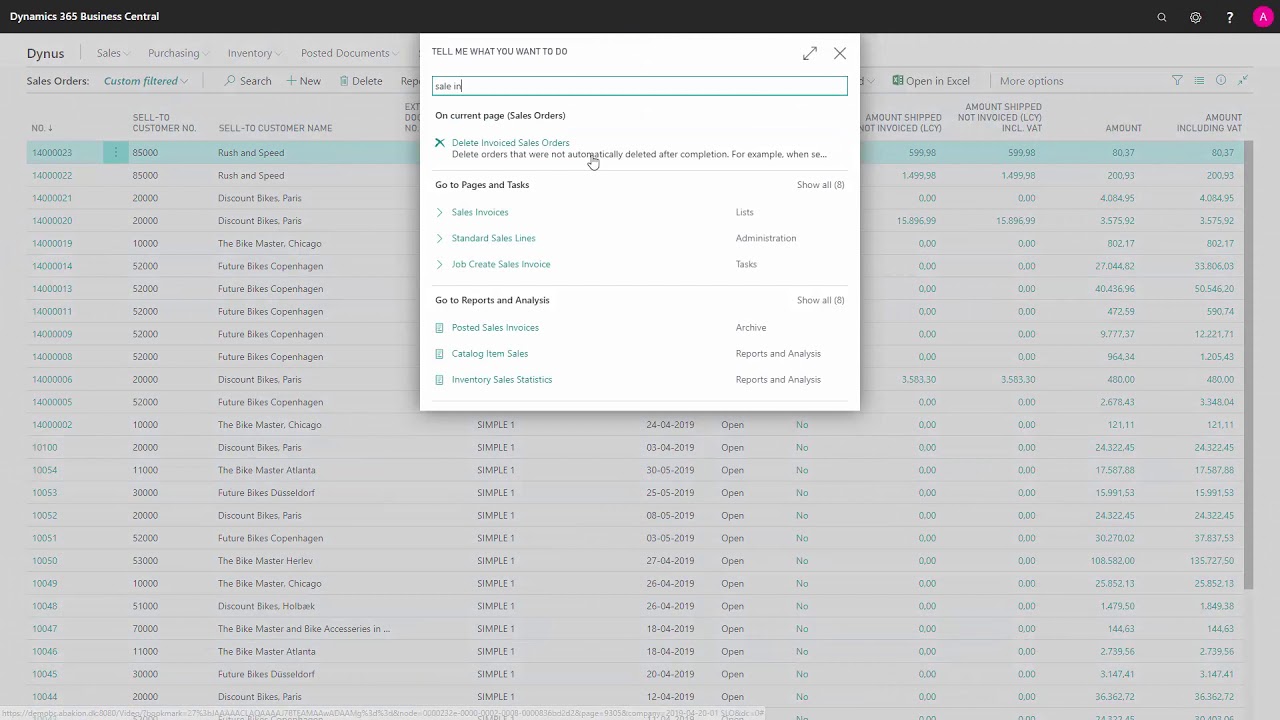
Task: Open the help question mark icon
Action: [x=1229, y=17]
